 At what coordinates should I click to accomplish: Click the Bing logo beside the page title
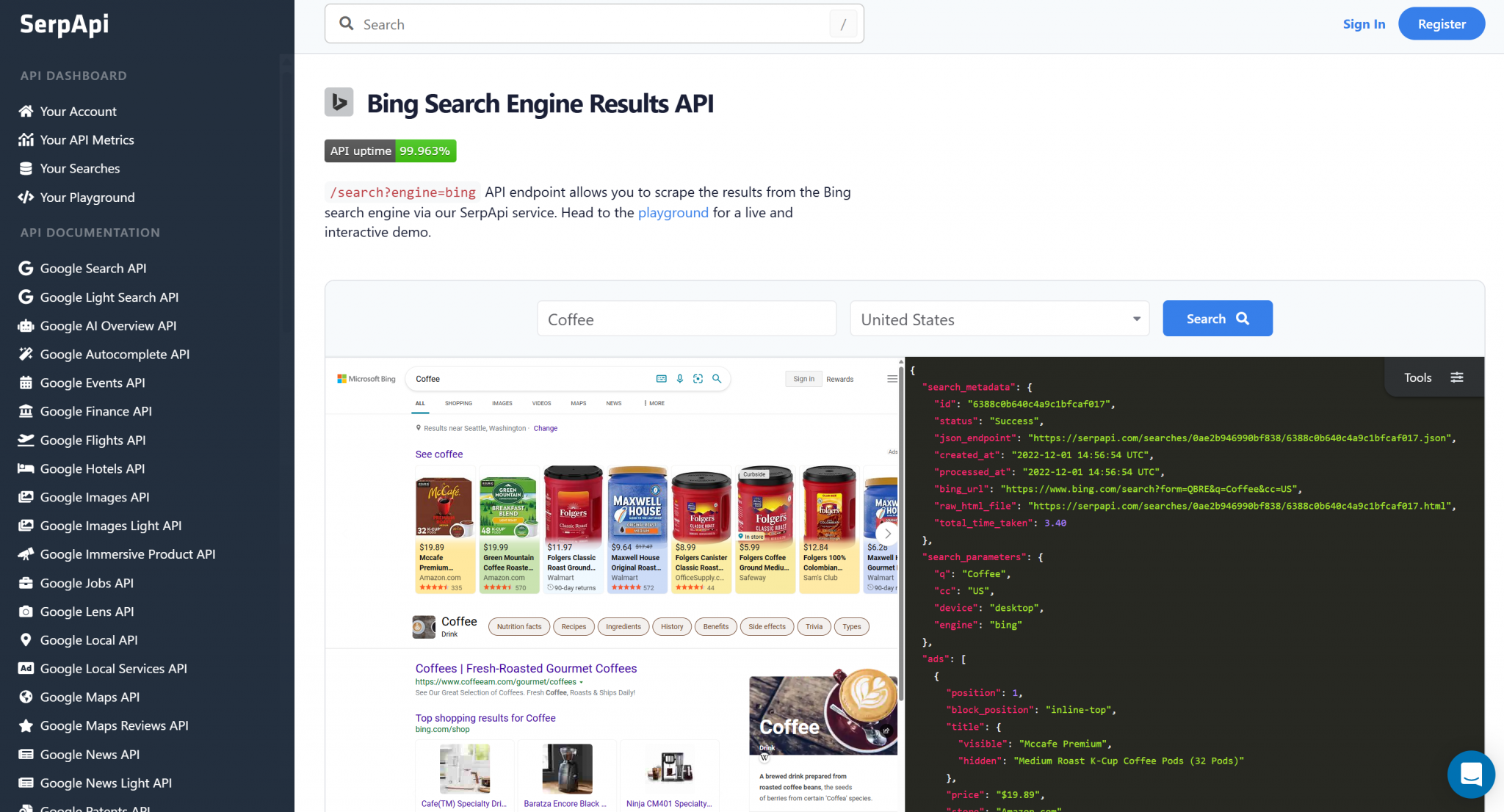click(x=339, y=102)
